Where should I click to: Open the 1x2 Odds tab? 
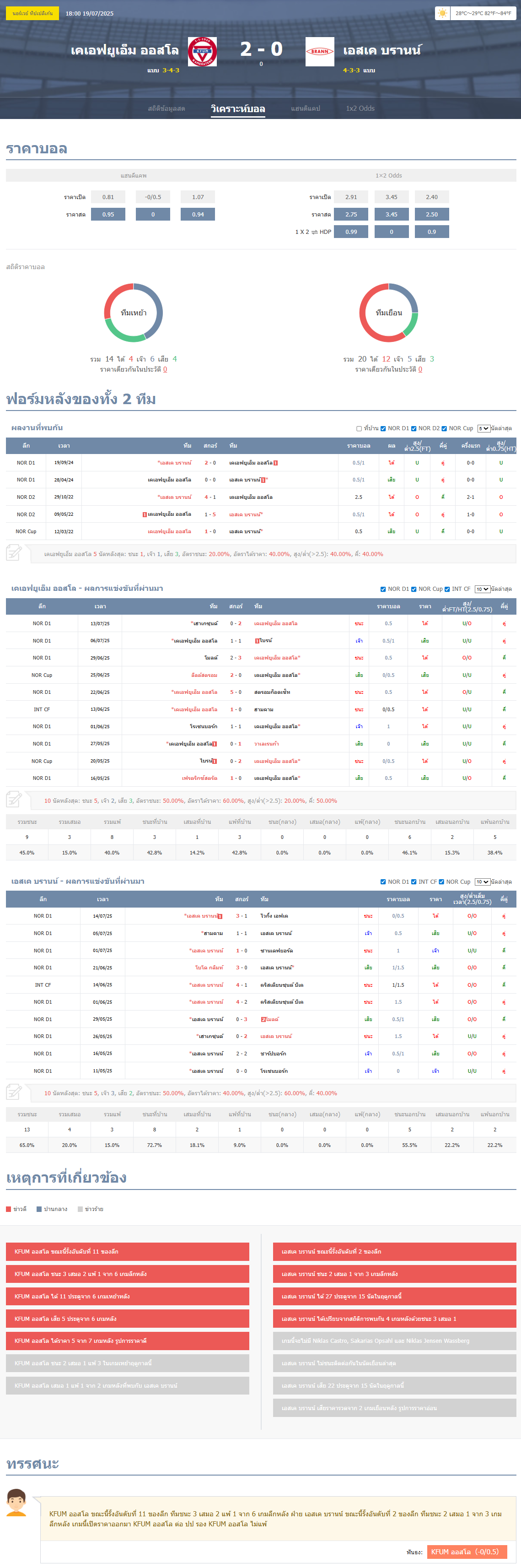pyautogui.click(x=360, y=108)
